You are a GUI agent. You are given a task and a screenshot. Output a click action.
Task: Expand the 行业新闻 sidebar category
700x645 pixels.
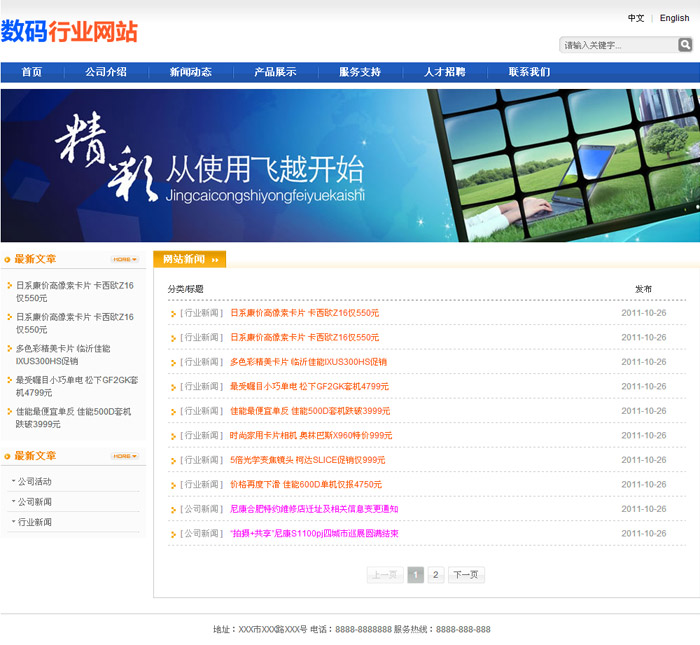pyautogui.click(x=34, y=522)
